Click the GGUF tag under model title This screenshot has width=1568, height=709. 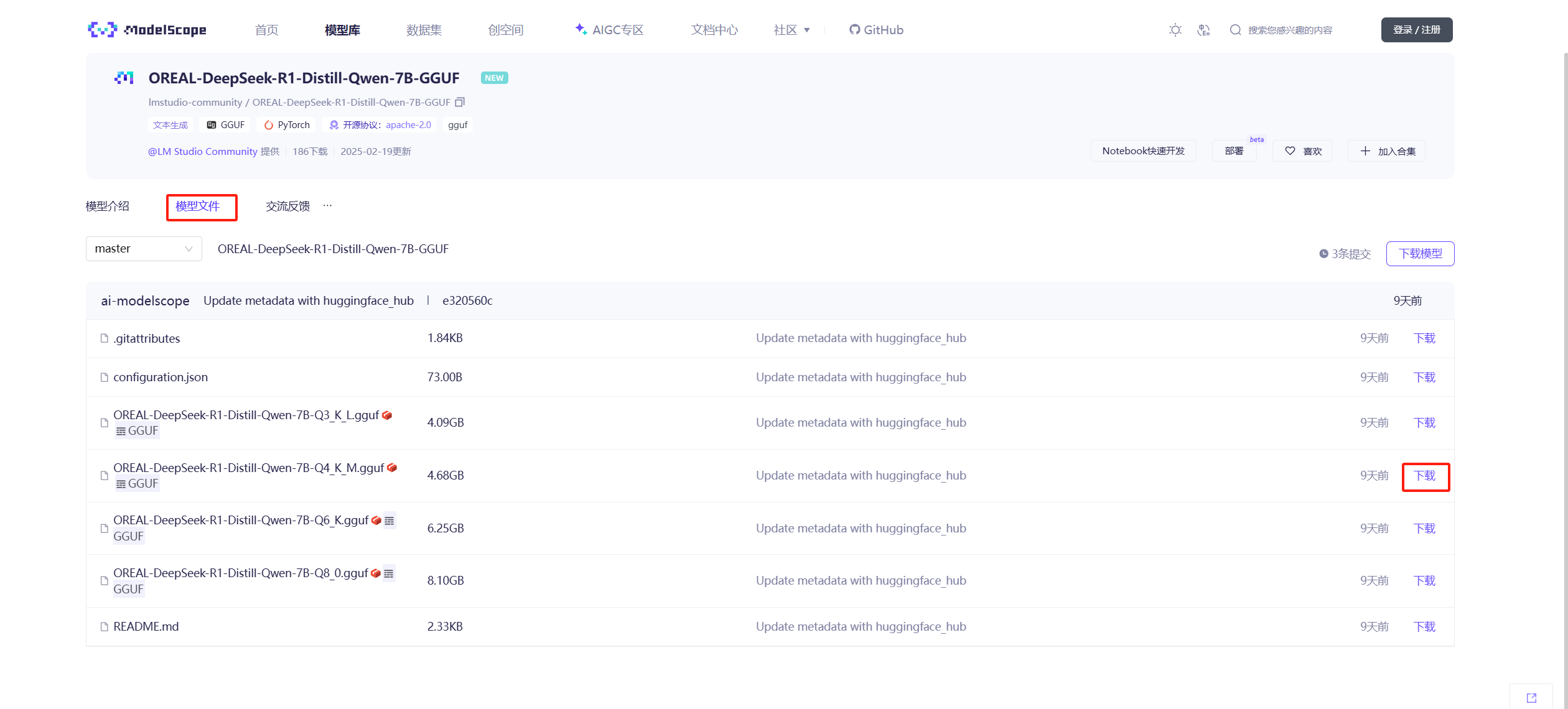[225, 125]
